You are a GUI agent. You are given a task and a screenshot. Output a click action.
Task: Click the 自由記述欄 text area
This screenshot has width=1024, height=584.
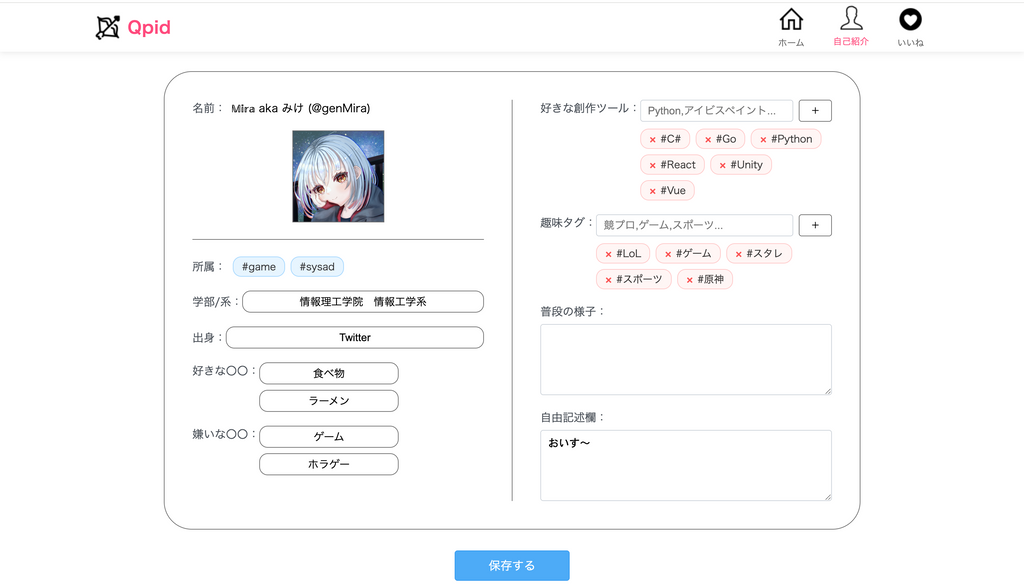click(x=686, y=465)
